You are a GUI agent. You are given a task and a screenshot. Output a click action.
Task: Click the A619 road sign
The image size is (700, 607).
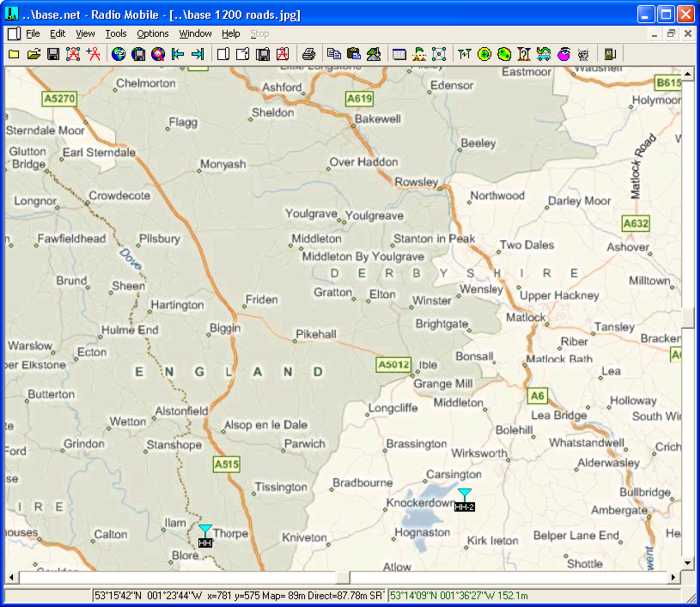(x=359, y=99)
